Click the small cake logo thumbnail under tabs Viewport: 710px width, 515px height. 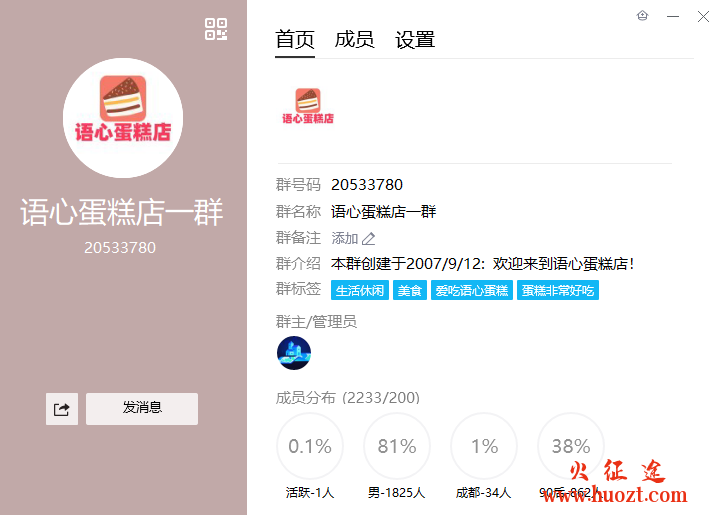pos(308,107)
